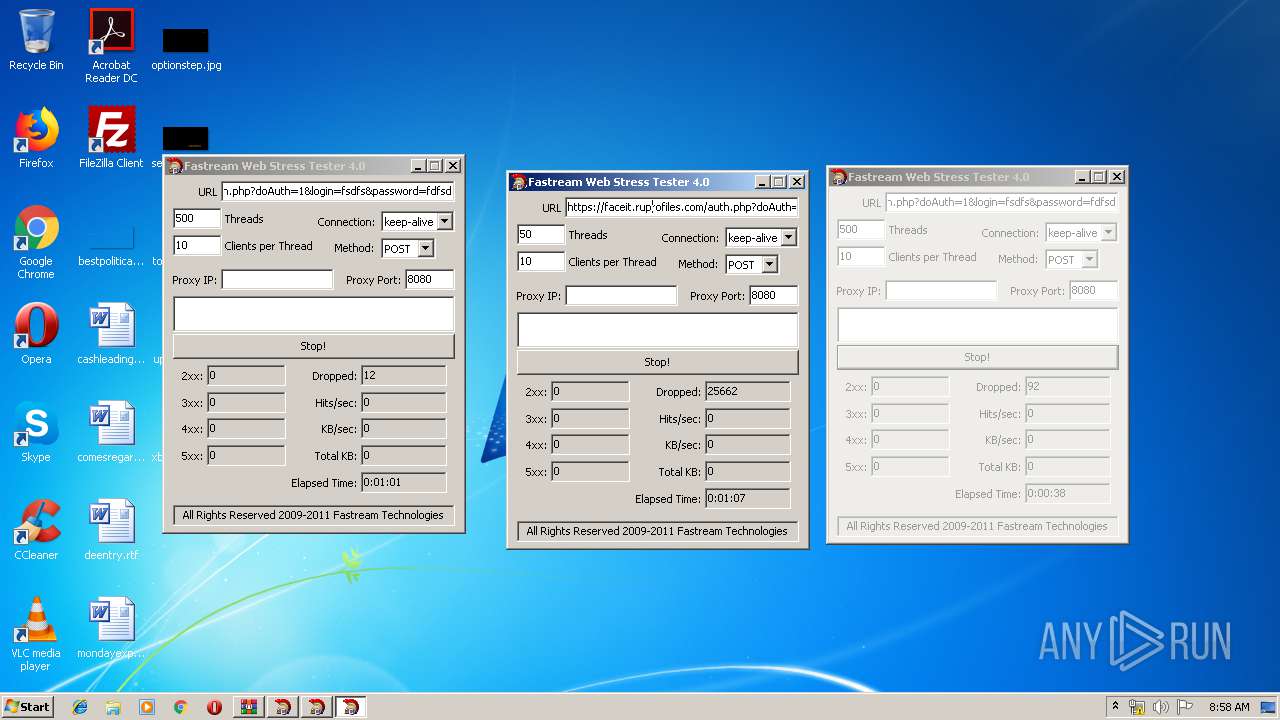Focus URL field in 50-thread window
The width and height of the screenshot is (1280, 720).
click(682, 208)
